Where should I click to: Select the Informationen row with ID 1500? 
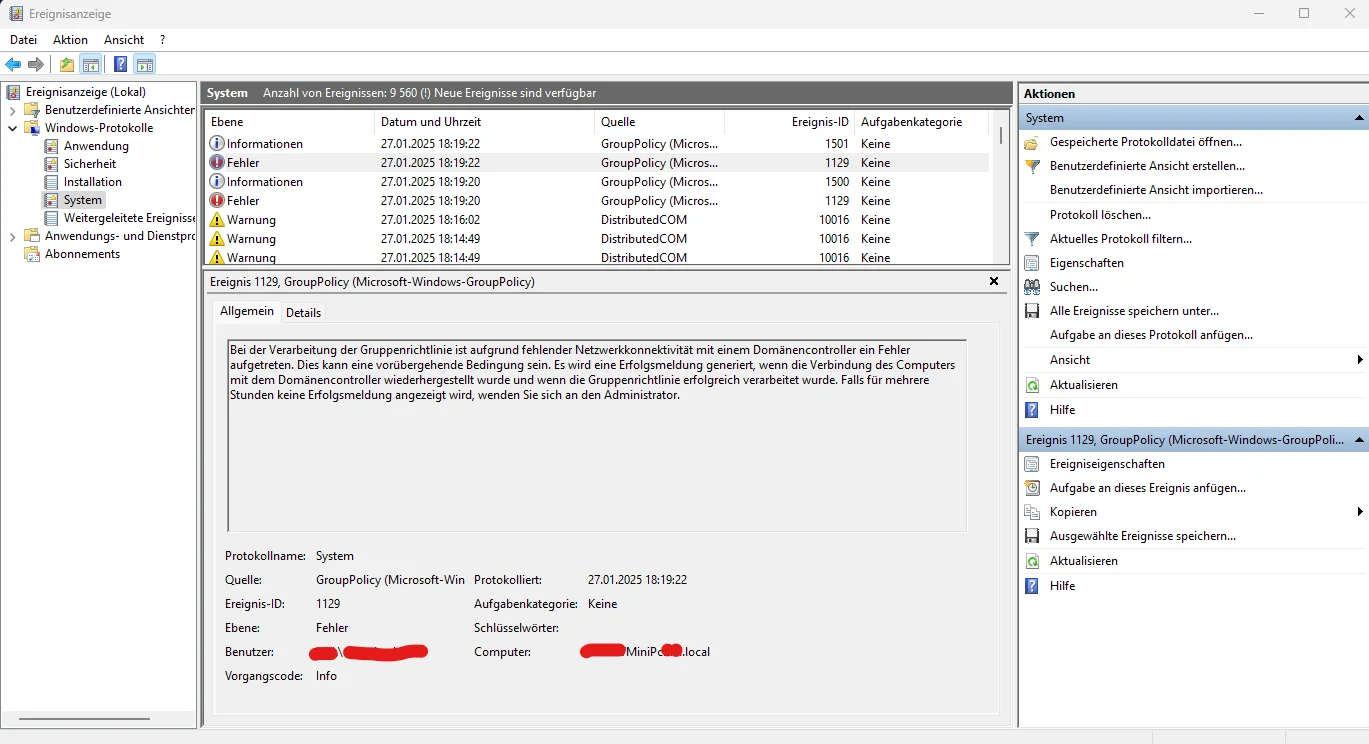tap(597, 182)
